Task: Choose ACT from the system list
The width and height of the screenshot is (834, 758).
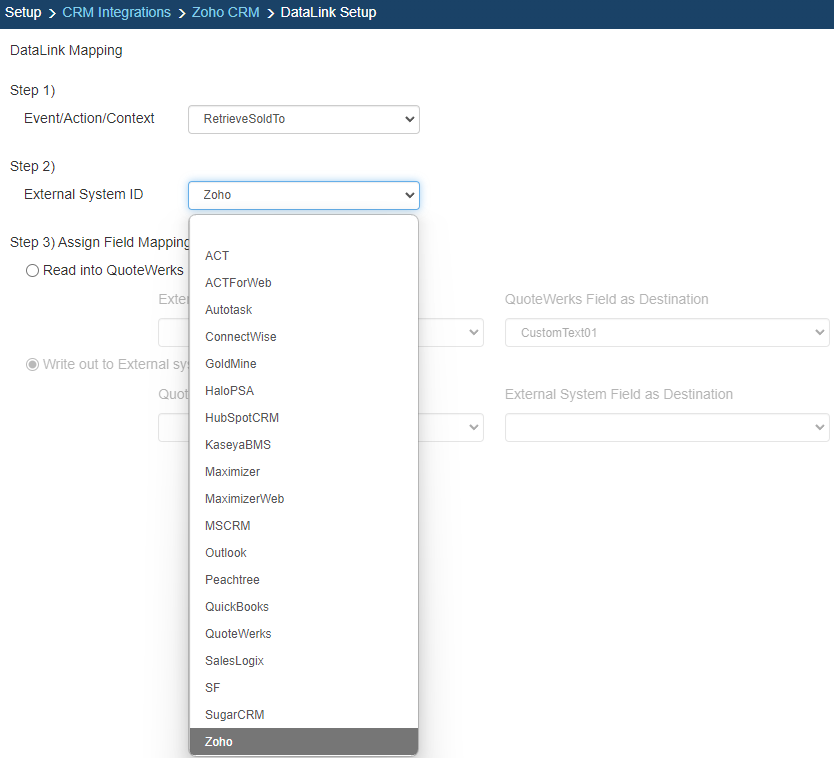Action: click(x=217, y=256)
